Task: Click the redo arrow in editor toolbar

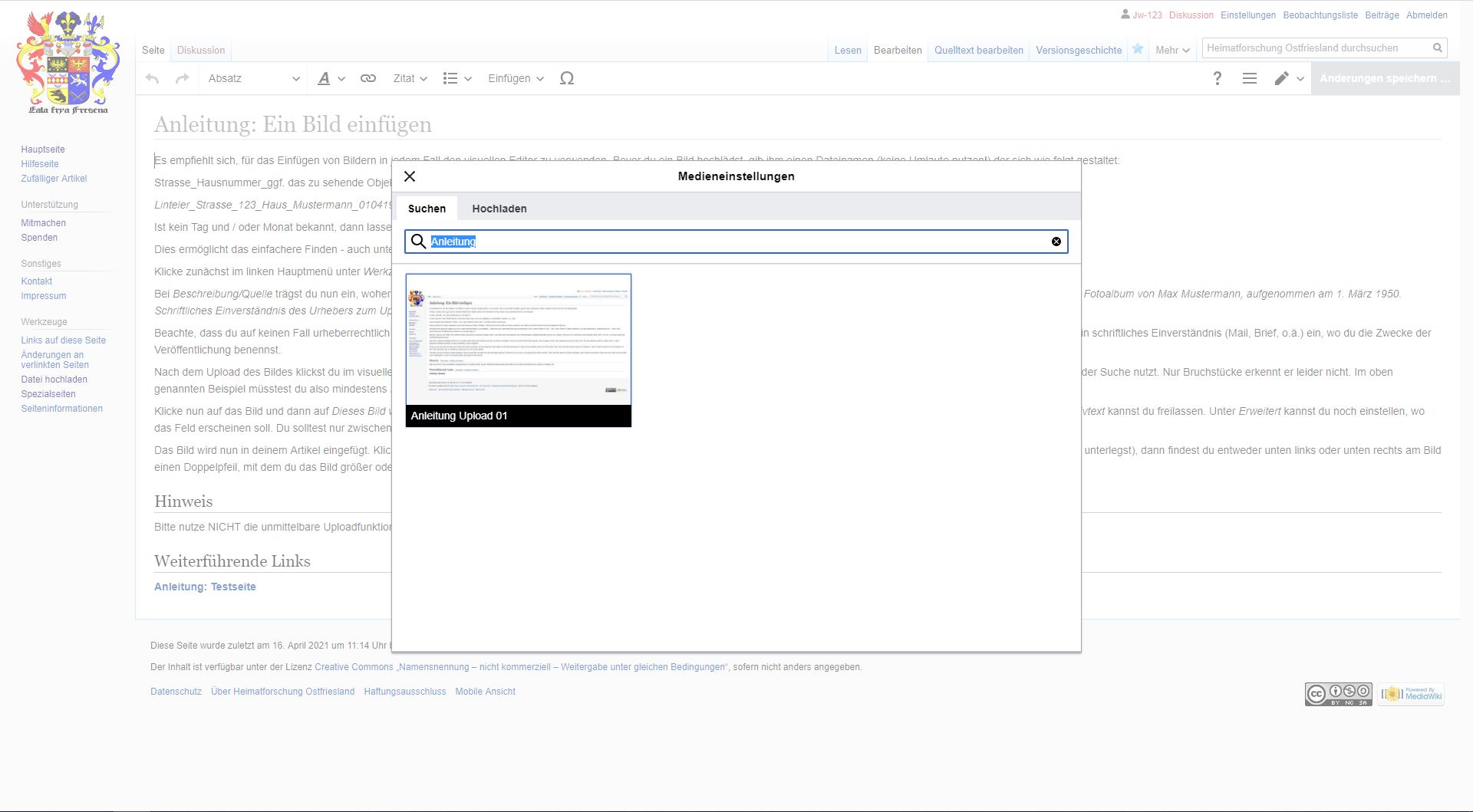Action: [182, 78]
